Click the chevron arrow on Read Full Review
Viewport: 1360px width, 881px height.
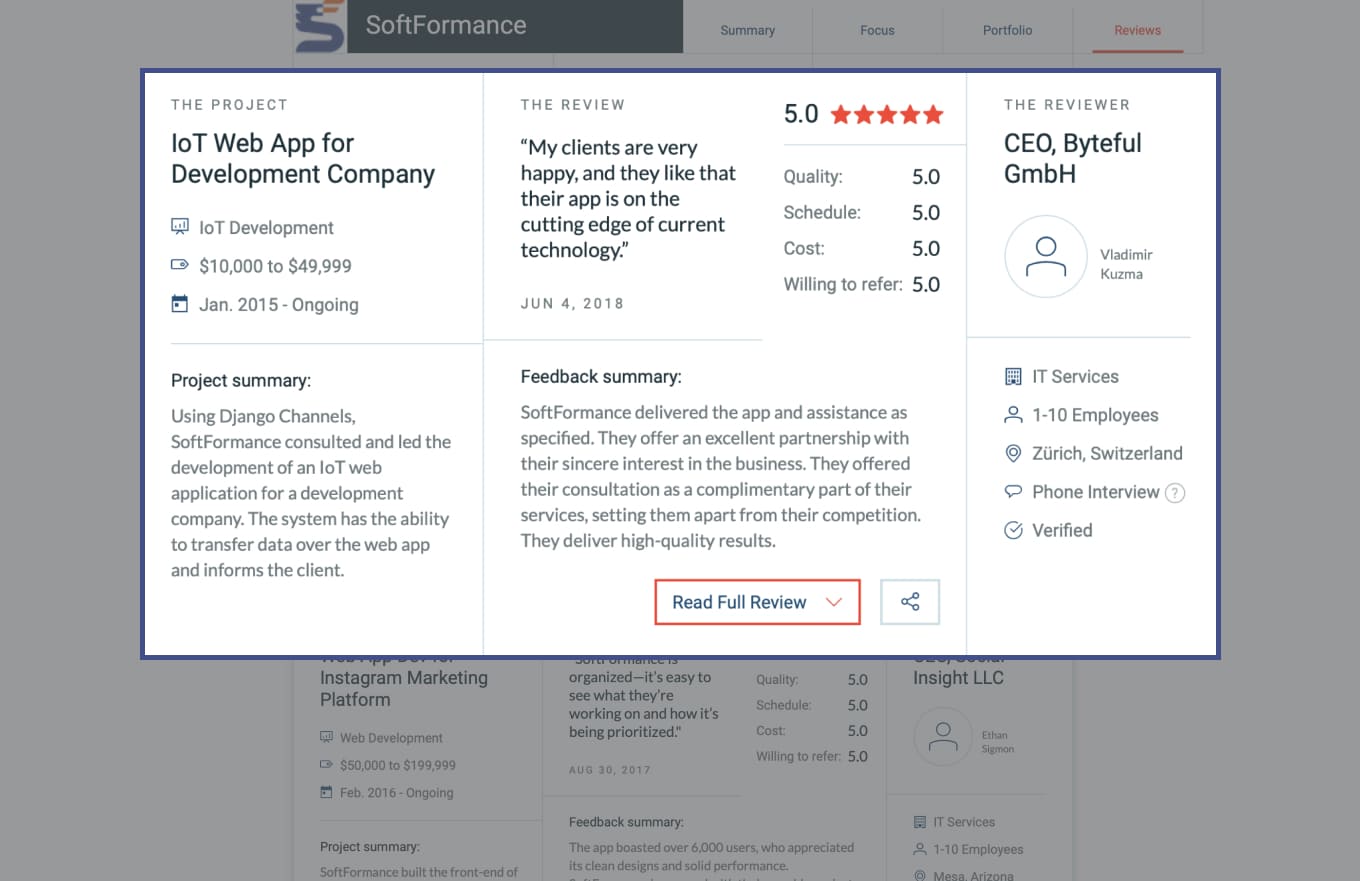834,602
